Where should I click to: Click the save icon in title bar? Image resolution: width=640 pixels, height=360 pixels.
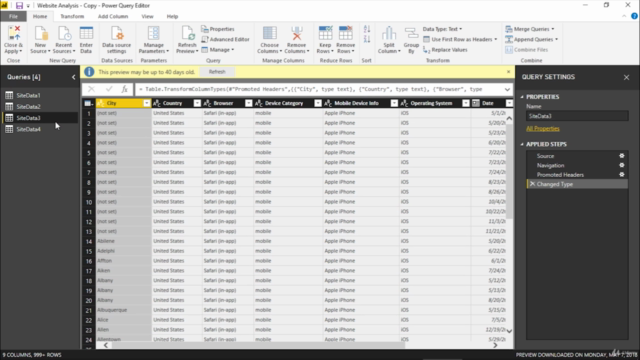(19, 5)
